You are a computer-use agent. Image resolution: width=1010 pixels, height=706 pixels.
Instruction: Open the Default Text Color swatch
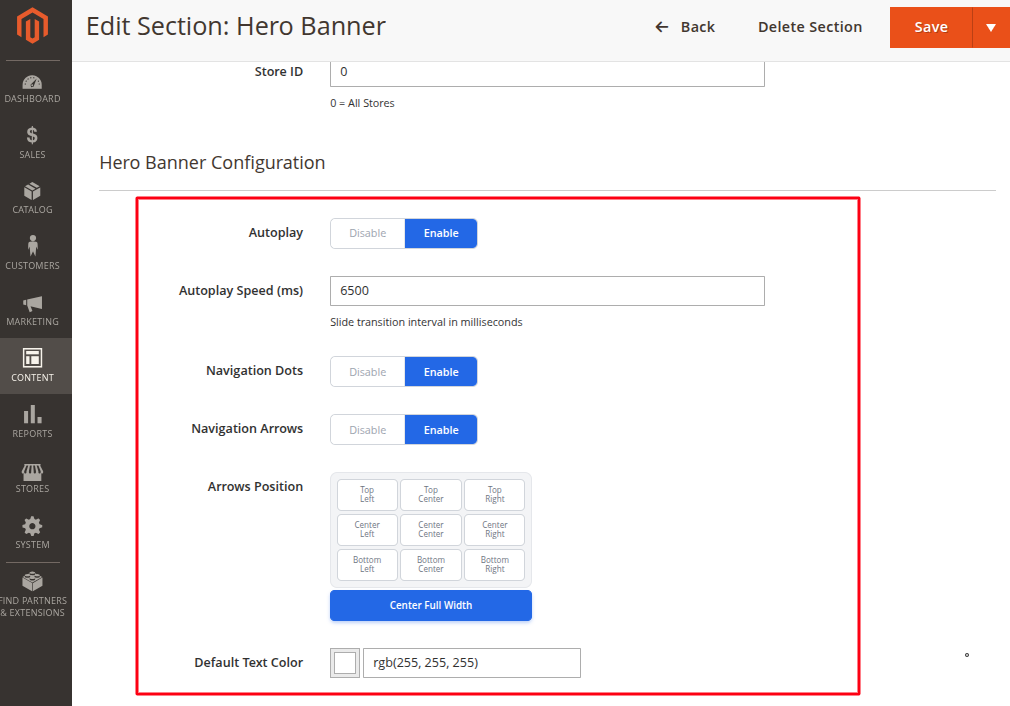345,663
